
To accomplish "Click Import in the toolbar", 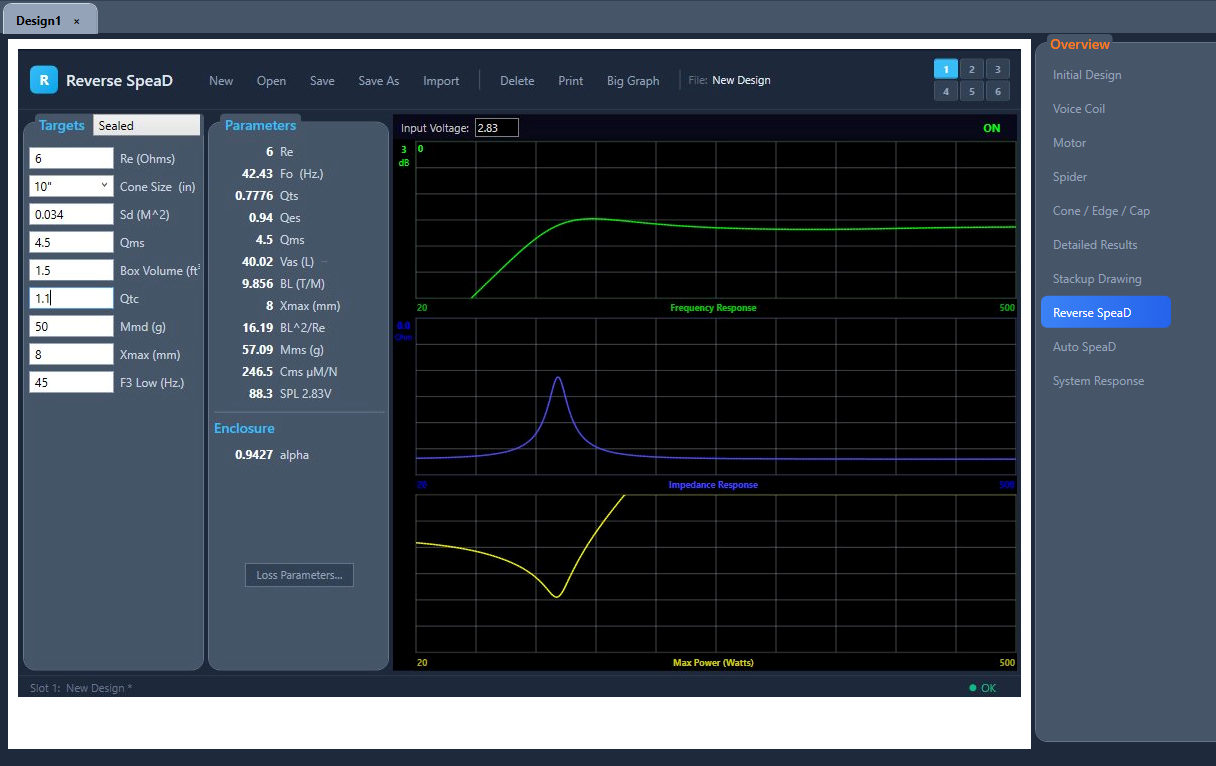I will point(441,81).
